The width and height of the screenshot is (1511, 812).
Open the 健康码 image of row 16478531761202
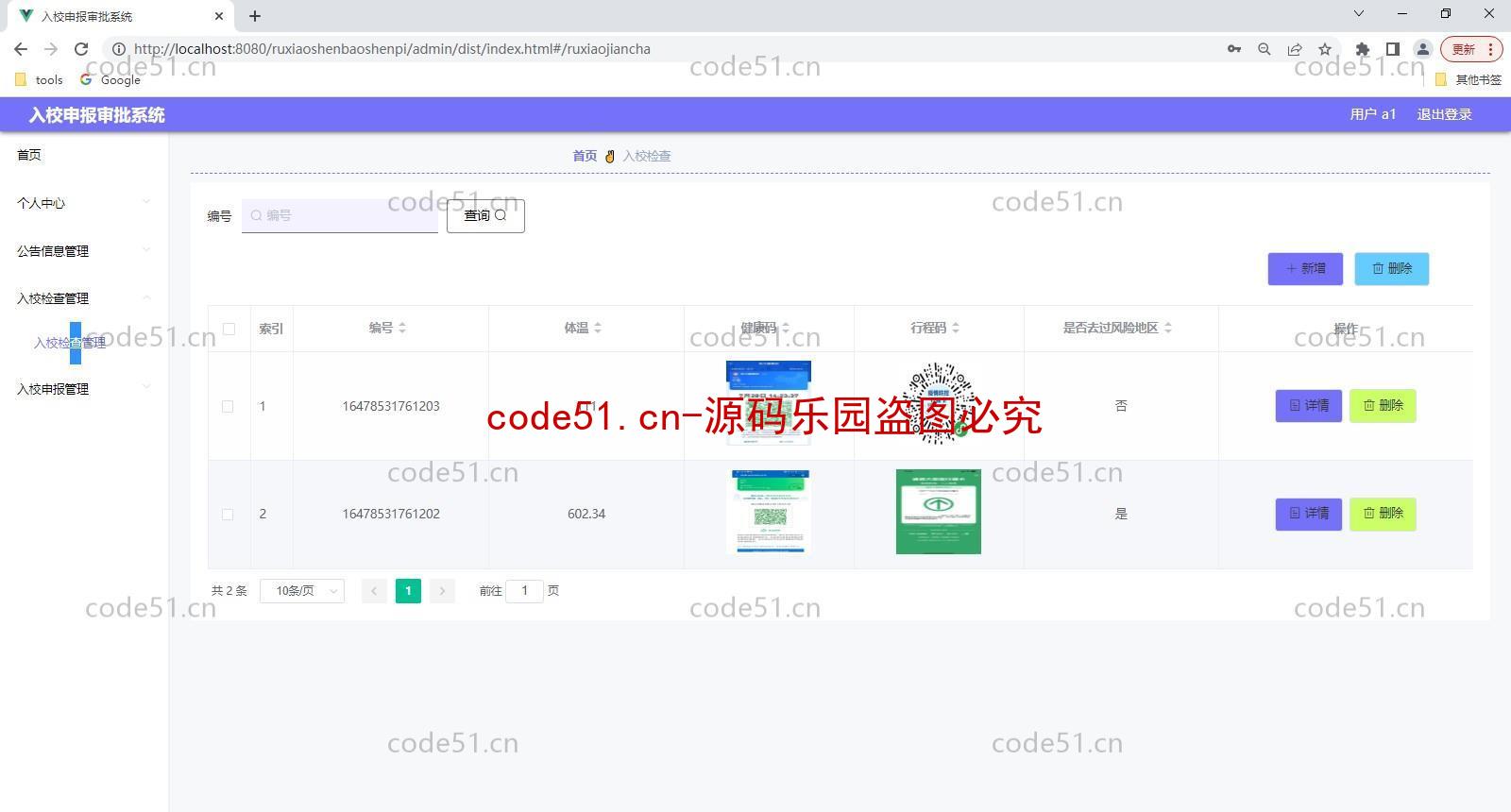[x=769, y=512]
